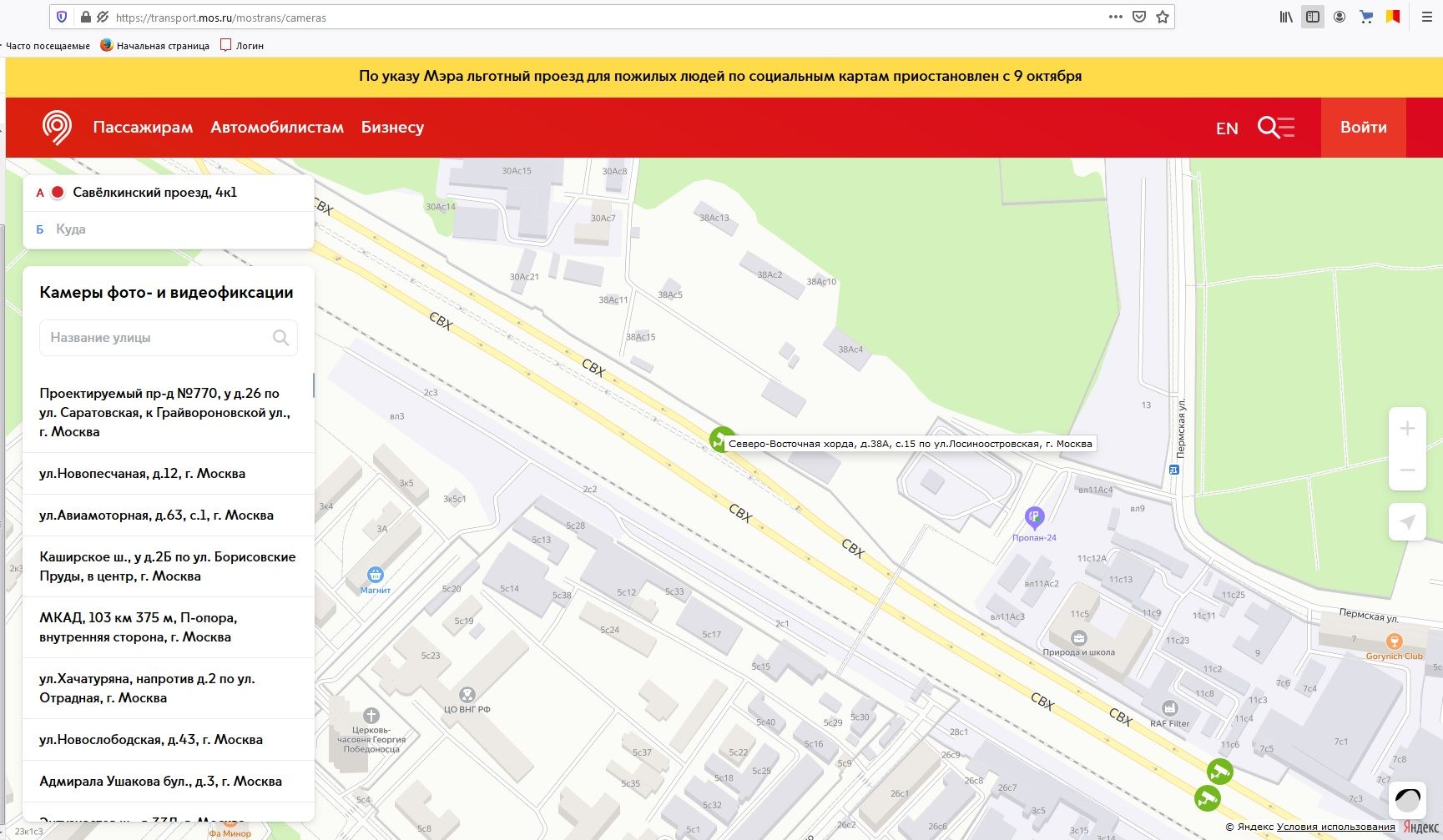Select camera marker on Северо-Восточная хорда
This screenshot has width=1443, height=840.
pos(720,439)
